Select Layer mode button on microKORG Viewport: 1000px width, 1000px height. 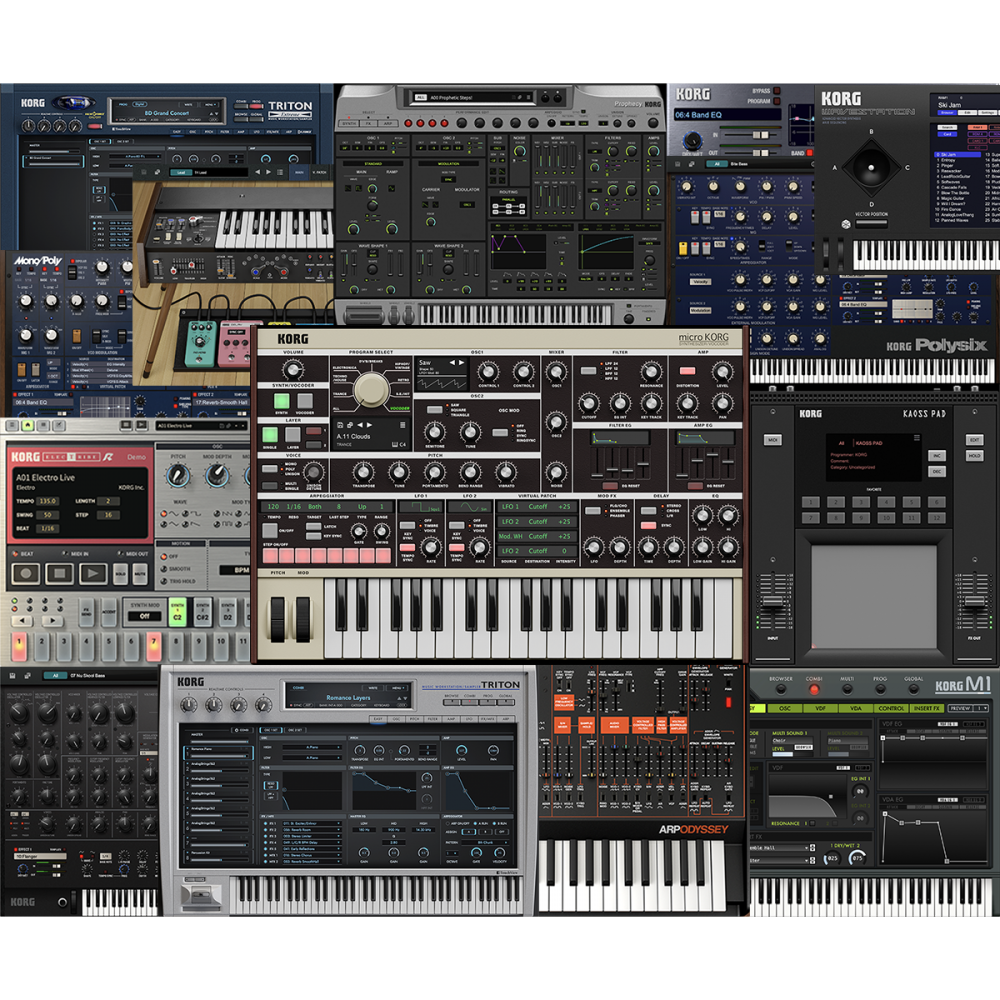point(293,434)
